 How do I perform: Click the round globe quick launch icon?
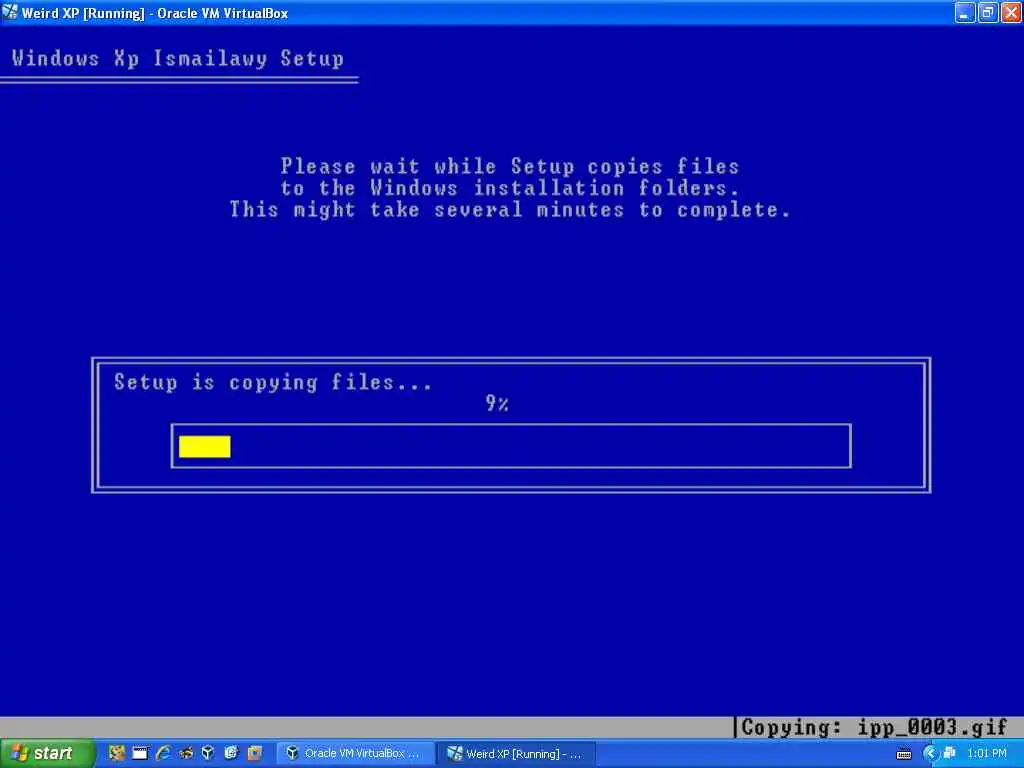231,754
